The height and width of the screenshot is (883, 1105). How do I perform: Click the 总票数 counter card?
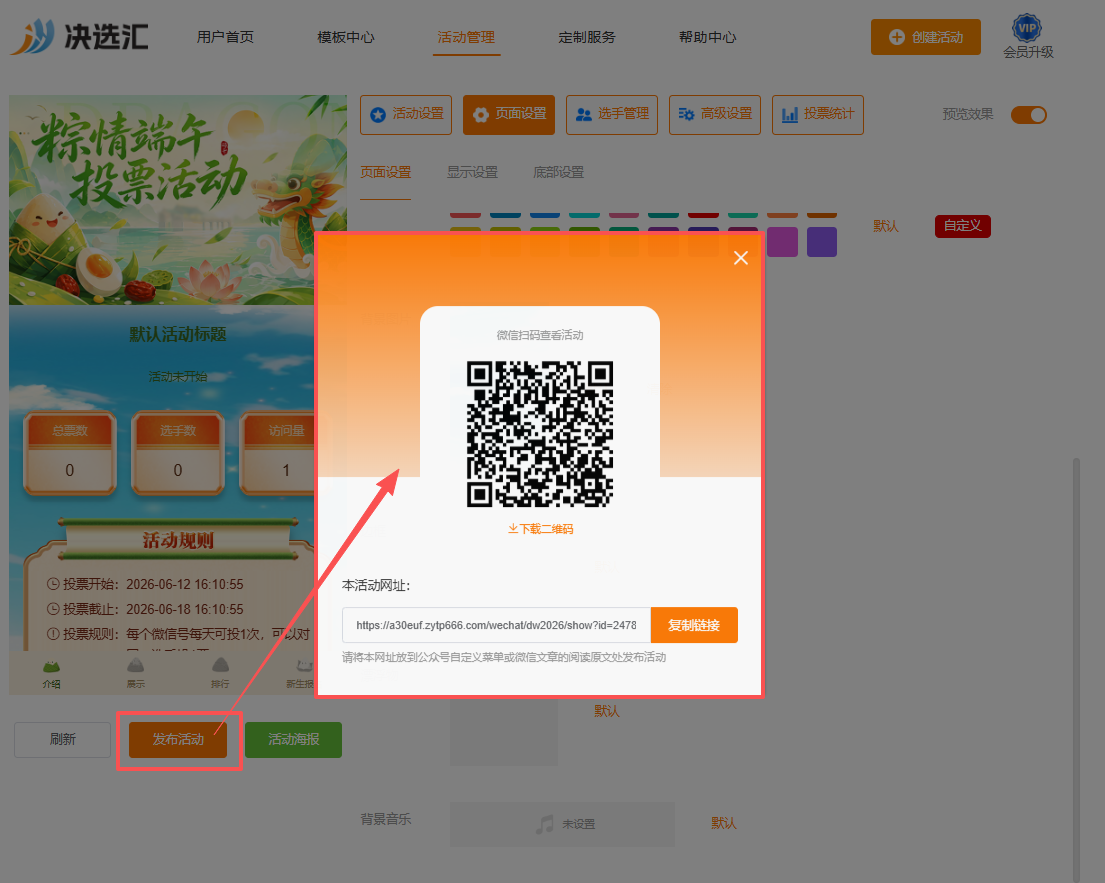click(70, 452)
